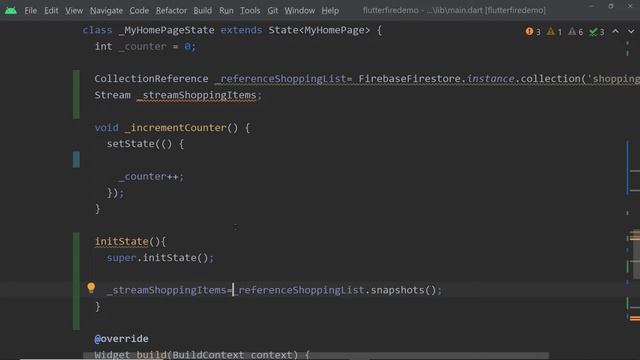This screenshot has width=640, height=360.
Task: Open the Run menu
Action: coord(226,11)
